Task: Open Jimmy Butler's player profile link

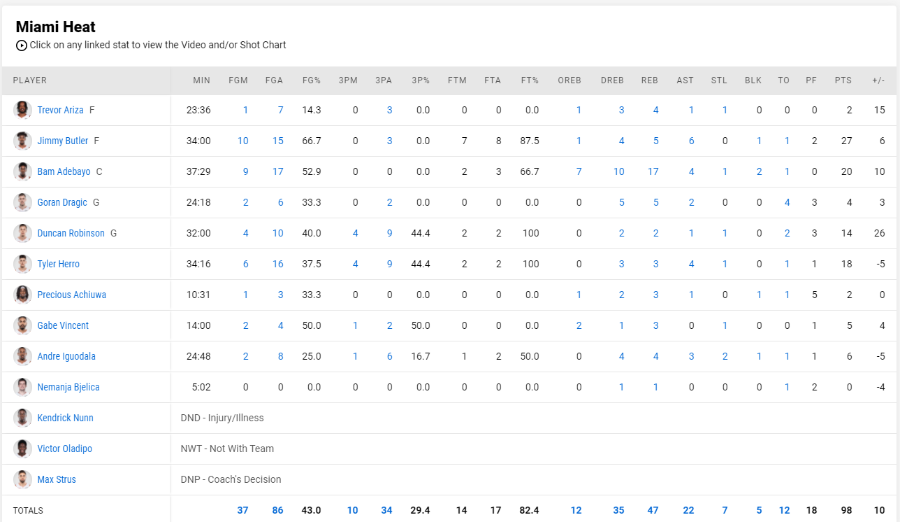Action: click(x=63, y=141)
